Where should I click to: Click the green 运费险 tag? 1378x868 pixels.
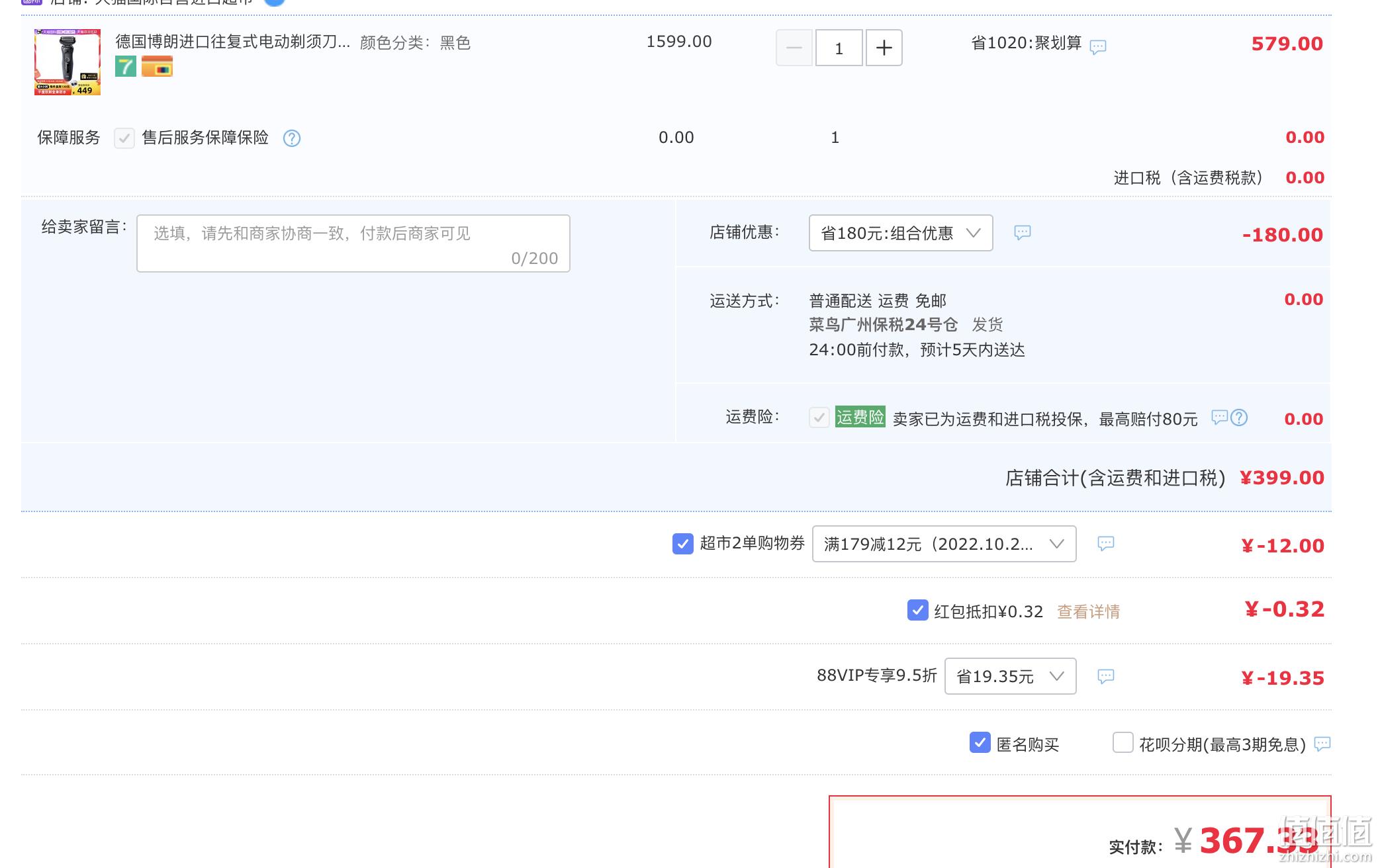click(x=860, y=417)
